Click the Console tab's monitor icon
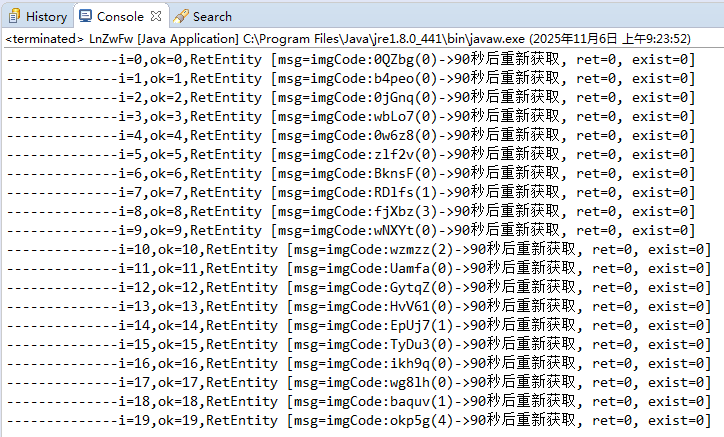Screen dimensions: 724x437 [85, 16]
